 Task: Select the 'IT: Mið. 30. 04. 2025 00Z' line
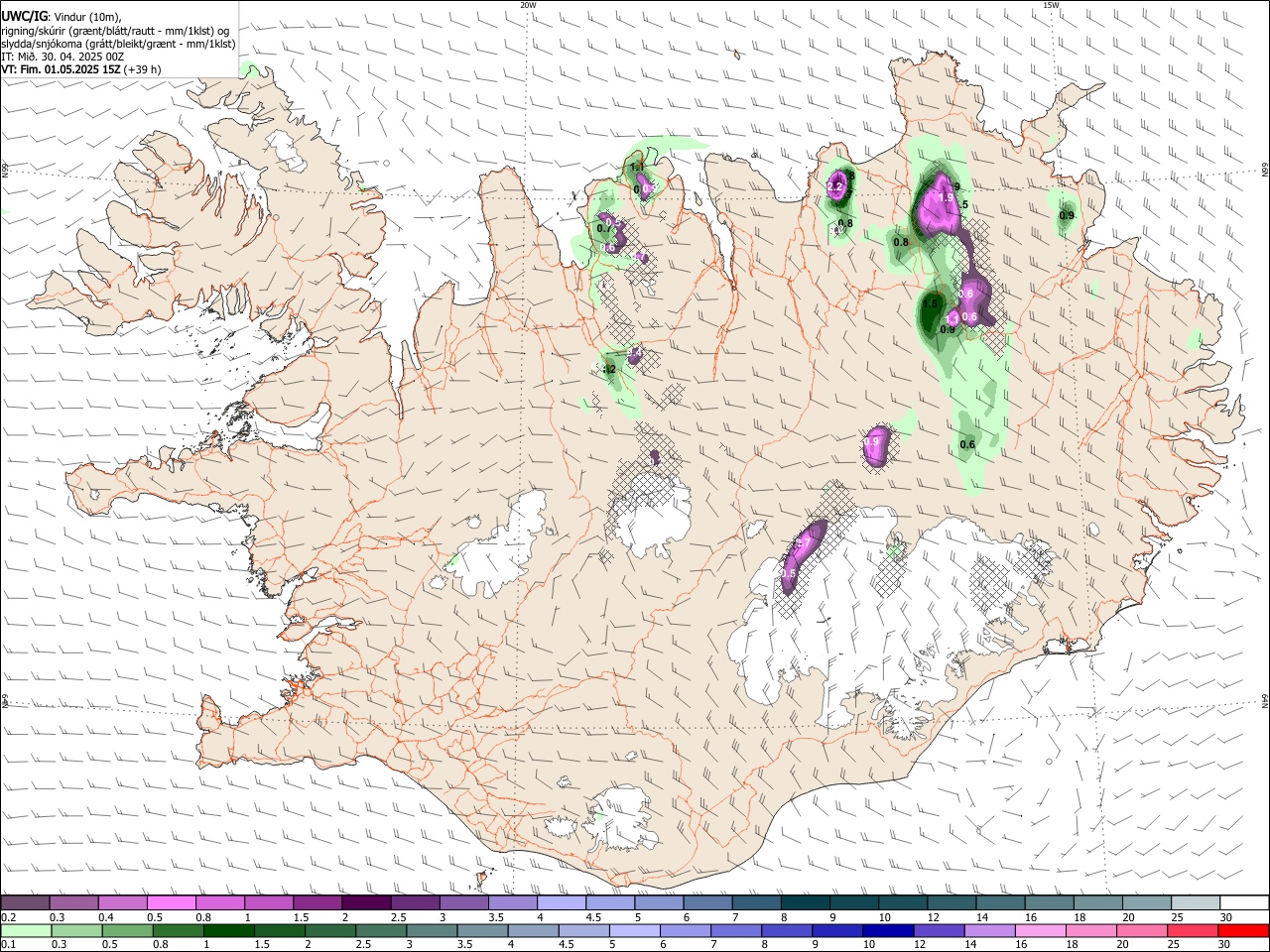click(63, 57)
